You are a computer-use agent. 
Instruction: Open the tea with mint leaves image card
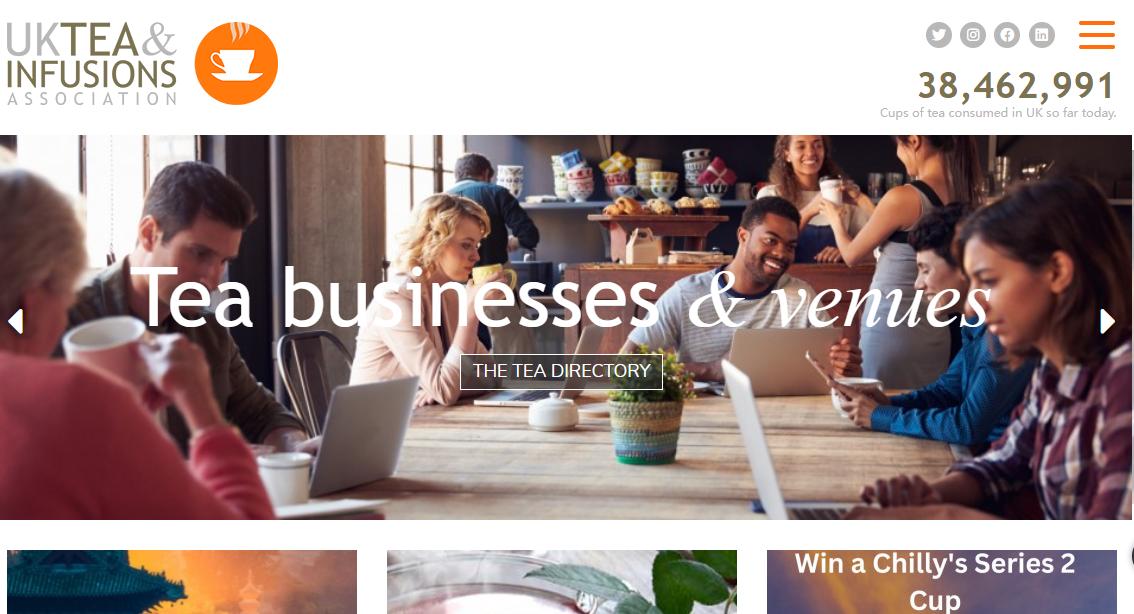click(x=562, y=581)
